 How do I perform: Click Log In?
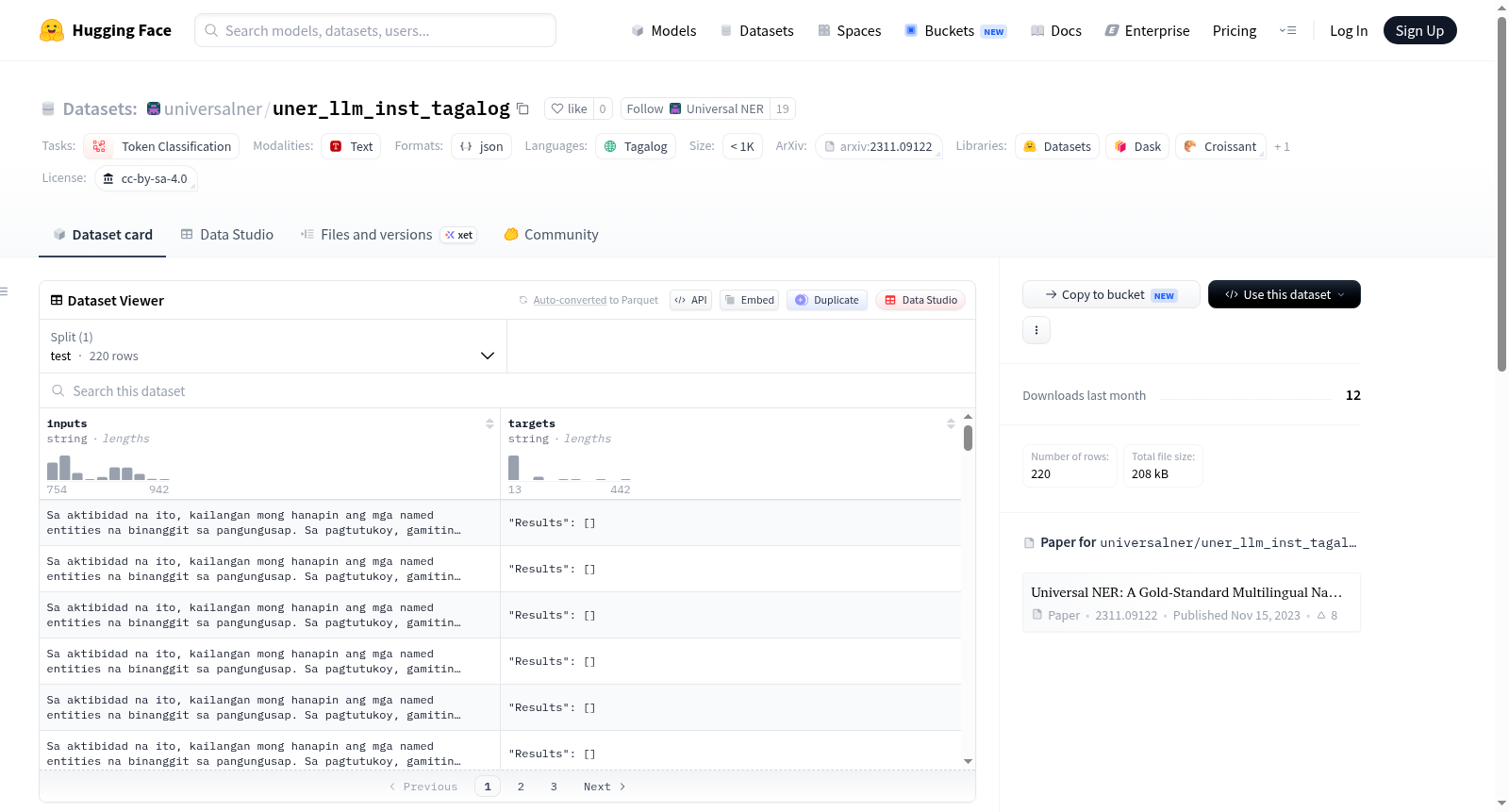(x=1349, y=30)
